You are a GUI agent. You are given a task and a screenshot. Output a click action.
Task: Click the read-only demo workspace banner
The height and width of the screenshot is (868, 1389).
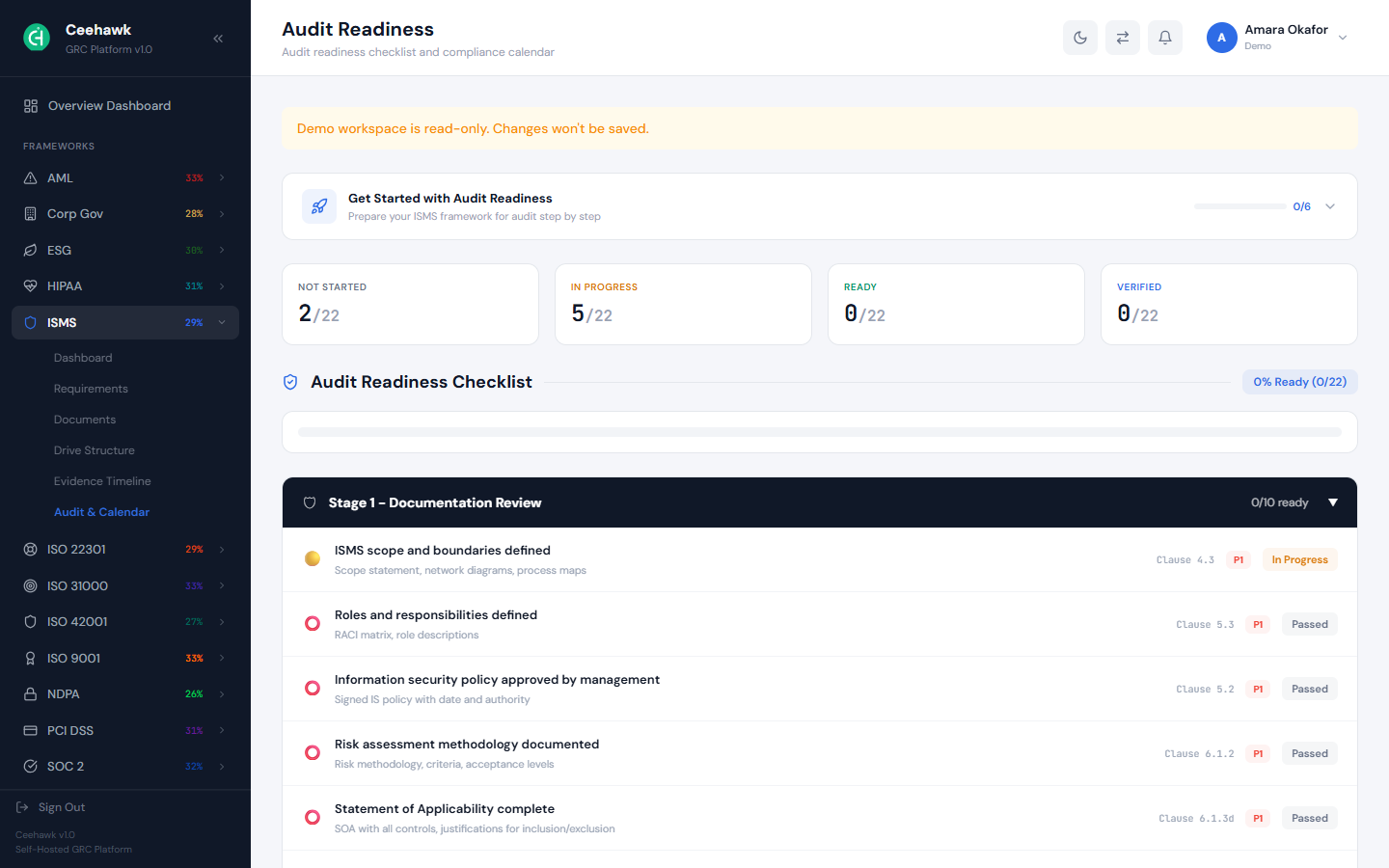pyautogui.click(x=820, y=128)
